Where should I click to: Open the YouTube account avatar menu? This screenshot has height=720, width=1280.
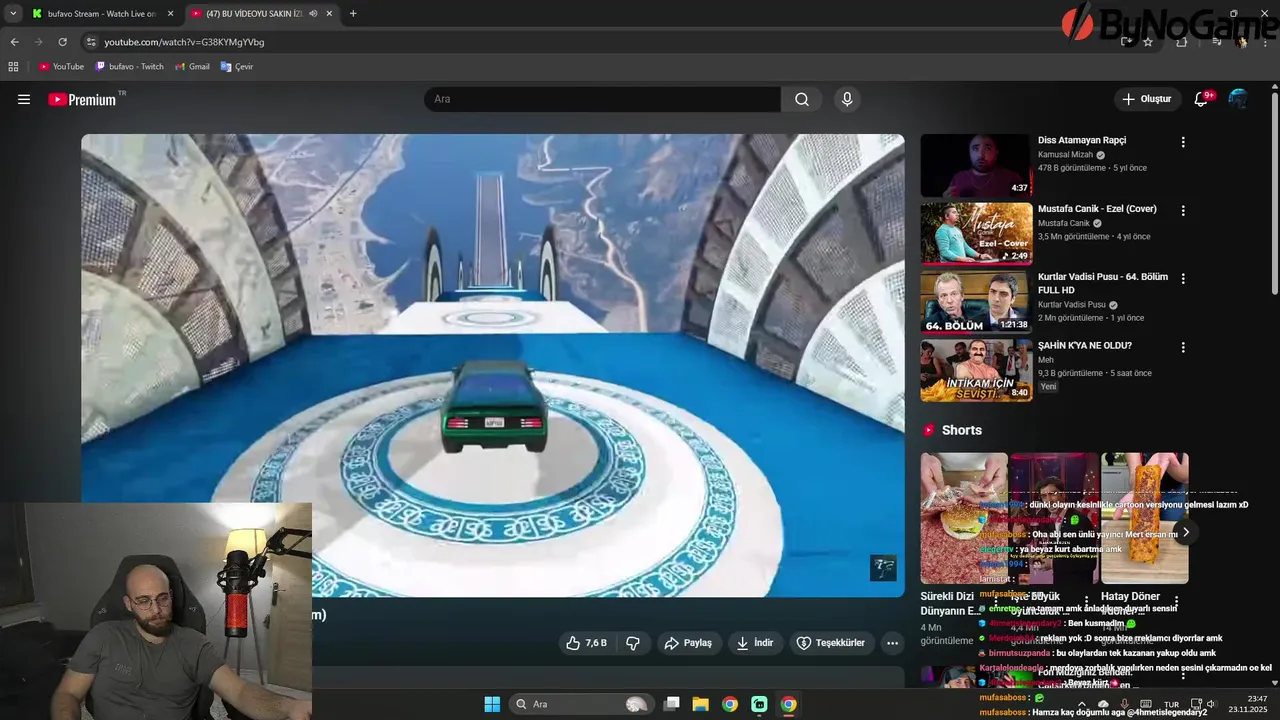click(1238, 99)
